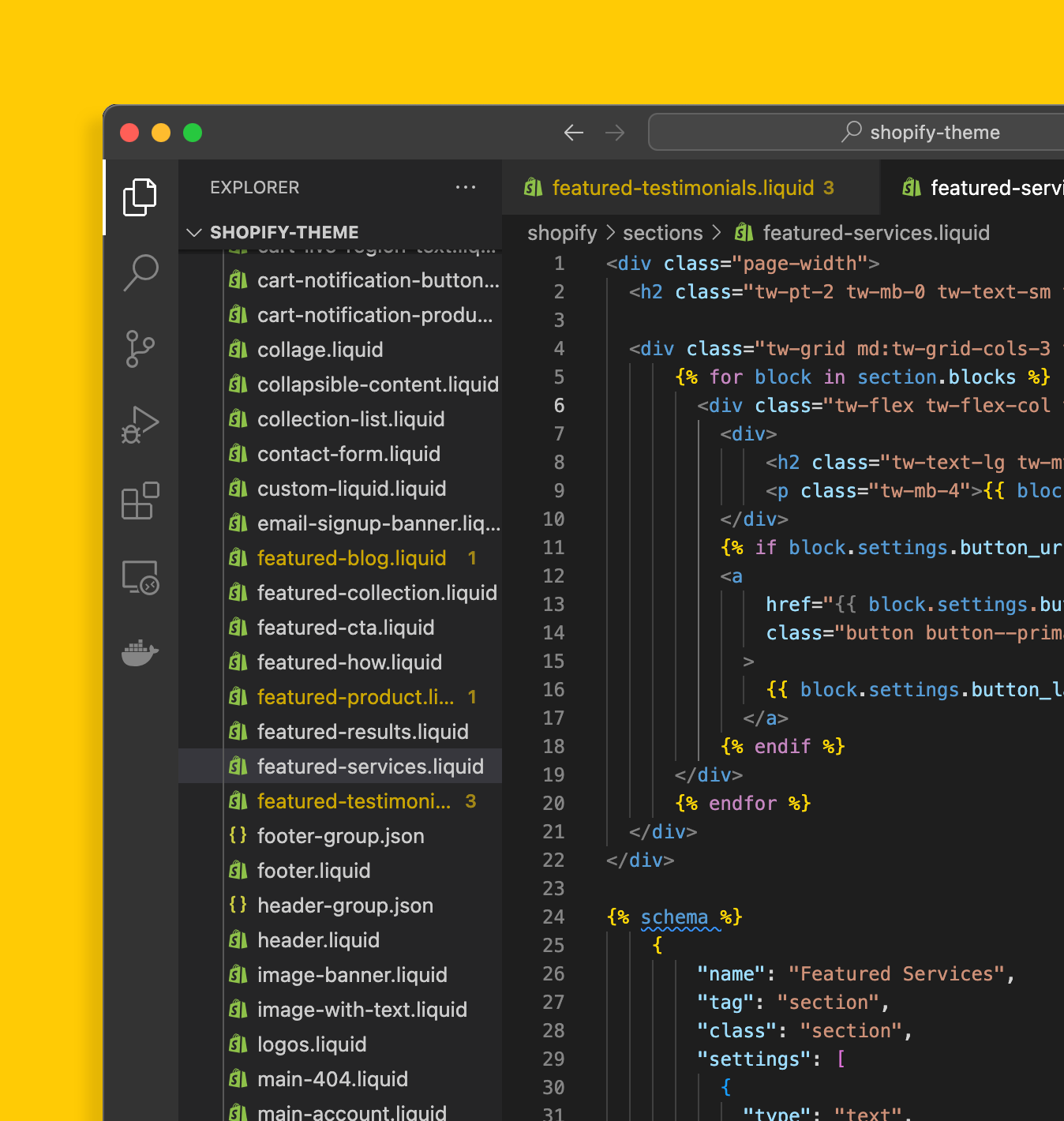Open featured-testimoni... file in explorer
Image resolution: width=1064 pixels, height=1121 pixels.
(x=340, y=801)
